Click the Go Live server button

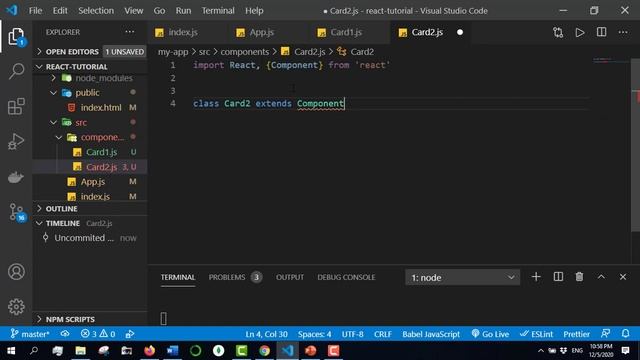pos(490,334)
